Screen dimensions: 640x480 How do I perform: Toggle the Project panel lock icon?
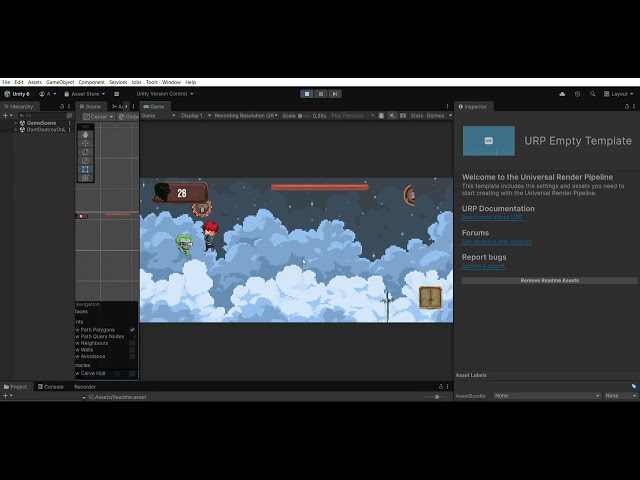440,387
